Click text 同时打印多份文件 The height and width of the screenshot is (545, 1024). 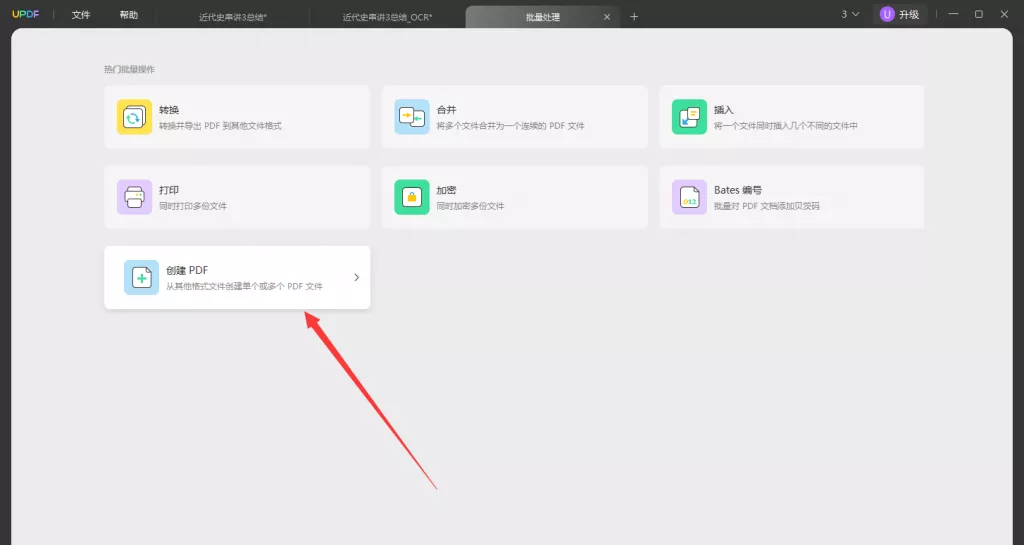(193, 206)
